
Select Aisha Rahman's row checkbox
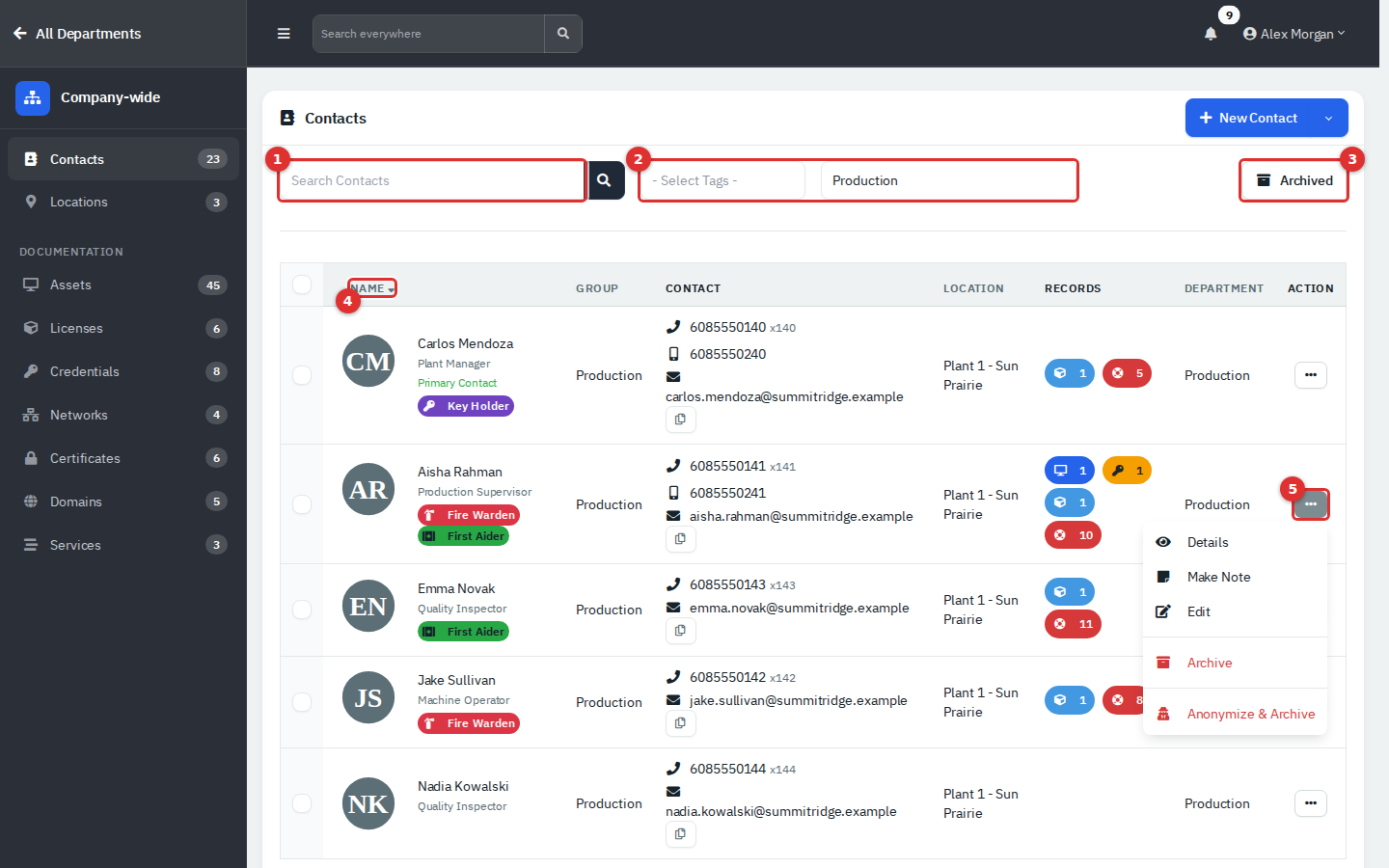click(302, 504)
